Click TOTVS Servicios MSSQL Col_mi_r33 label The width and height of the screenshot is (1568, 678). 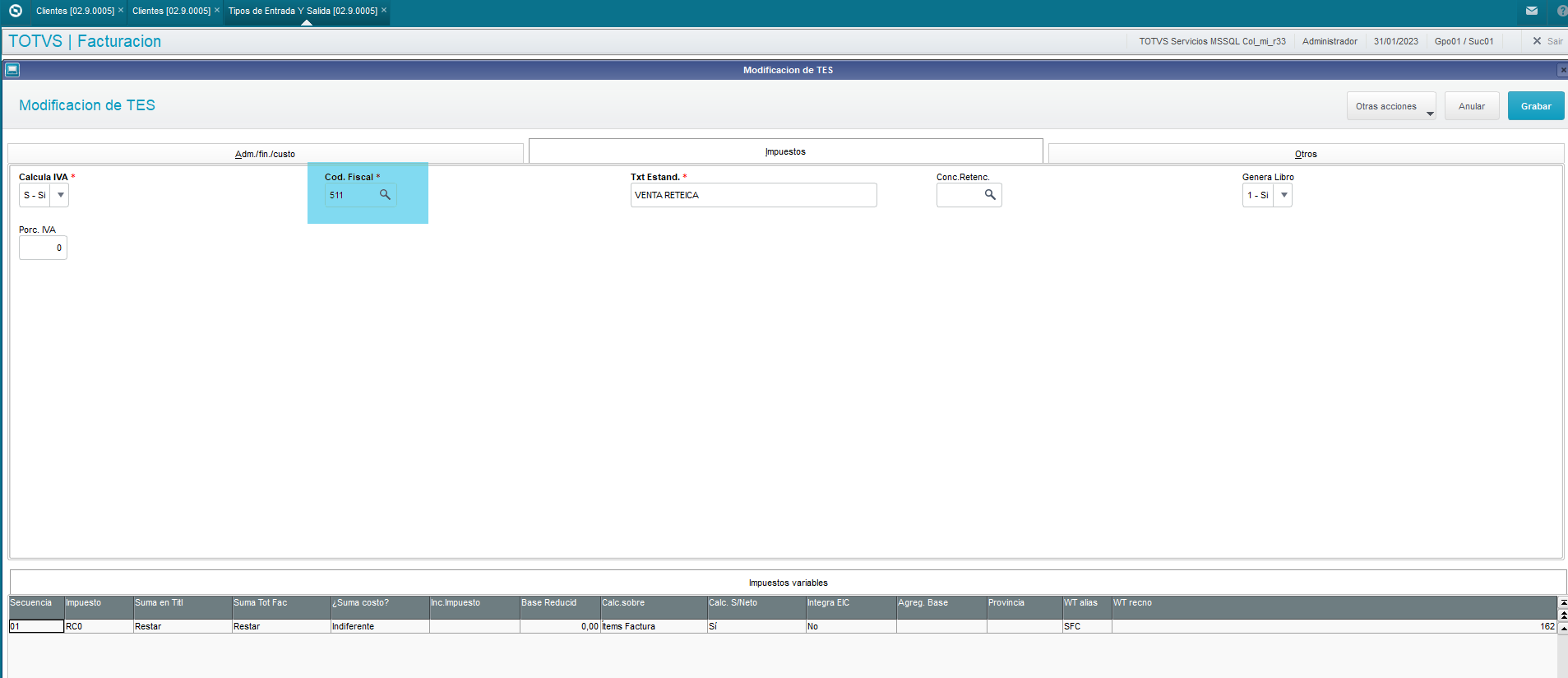tap(1212, 41)
